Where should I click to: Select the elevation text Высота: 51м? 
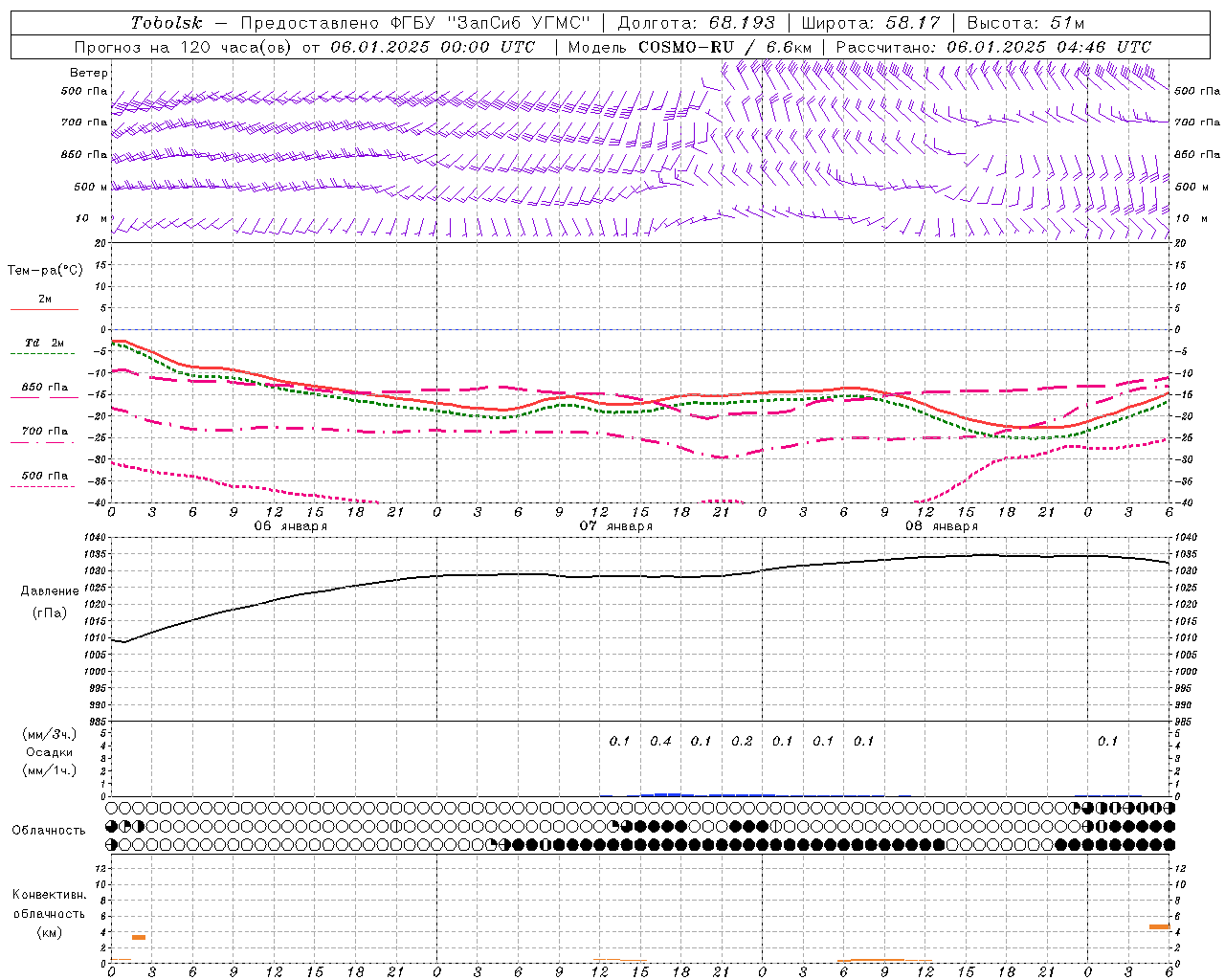1026,23
